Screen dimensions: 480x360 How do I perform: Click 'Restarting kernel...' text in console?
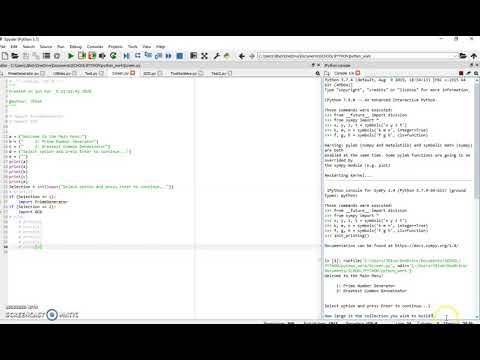348,175
